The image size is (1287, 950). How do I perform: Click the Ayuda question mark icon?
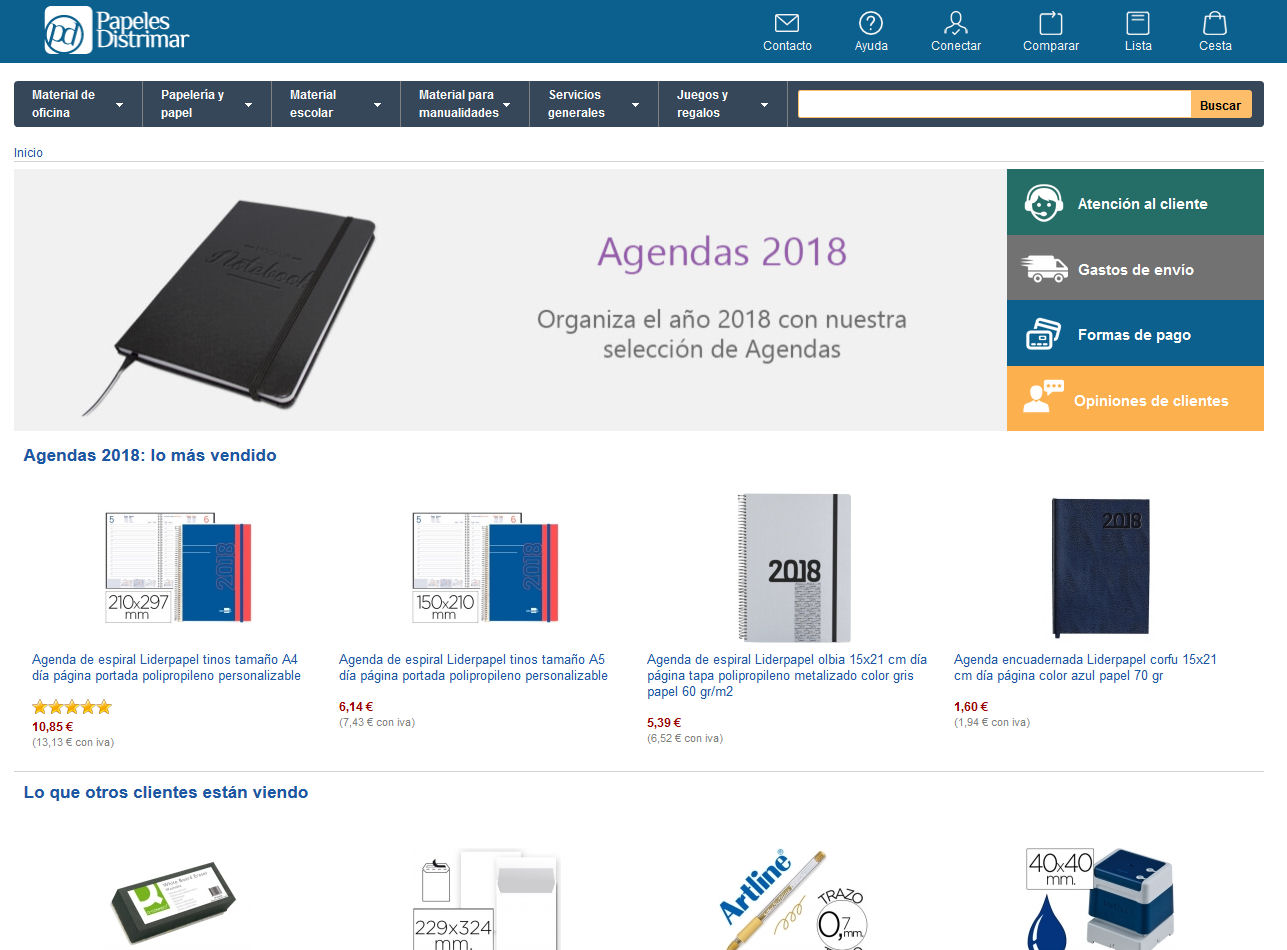871,23
